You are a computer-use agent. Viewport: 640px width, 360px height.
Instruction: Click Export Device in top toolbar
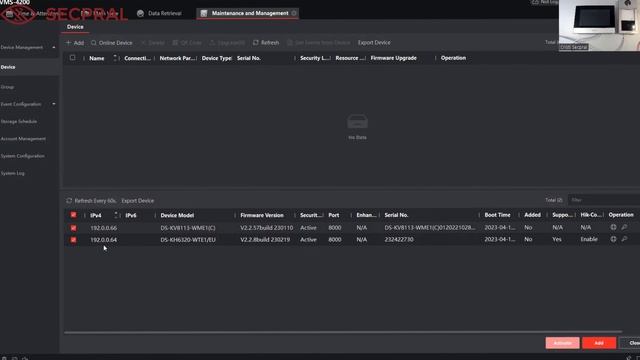click(x=374, y=42)
